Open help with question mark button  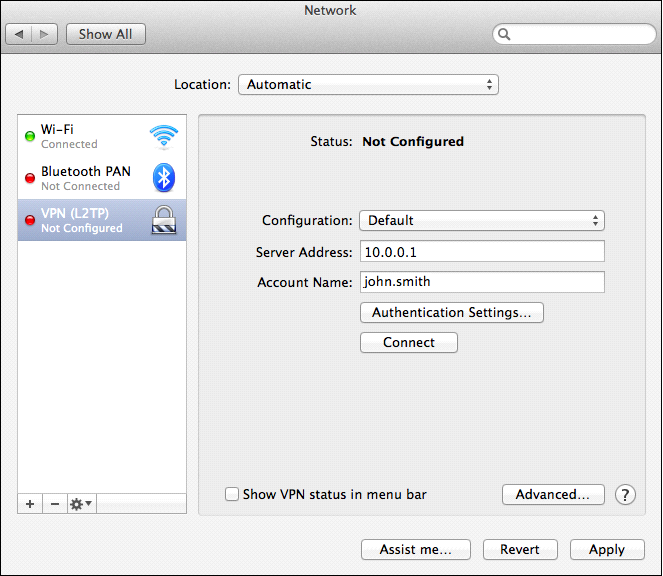(625, 494)
